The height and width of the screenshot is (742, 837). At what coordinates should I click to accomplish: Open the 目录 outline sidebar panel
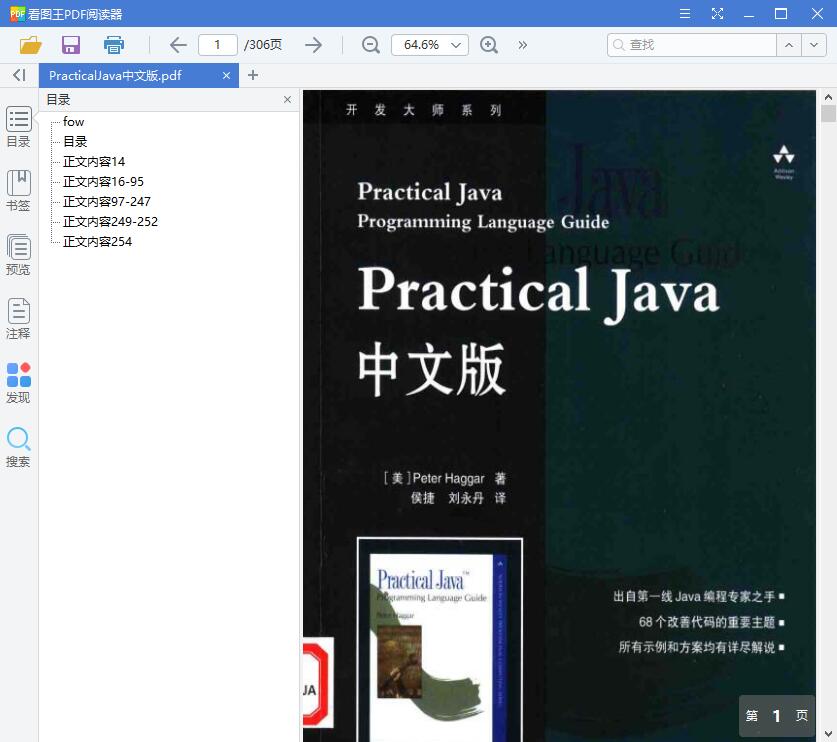19,127
